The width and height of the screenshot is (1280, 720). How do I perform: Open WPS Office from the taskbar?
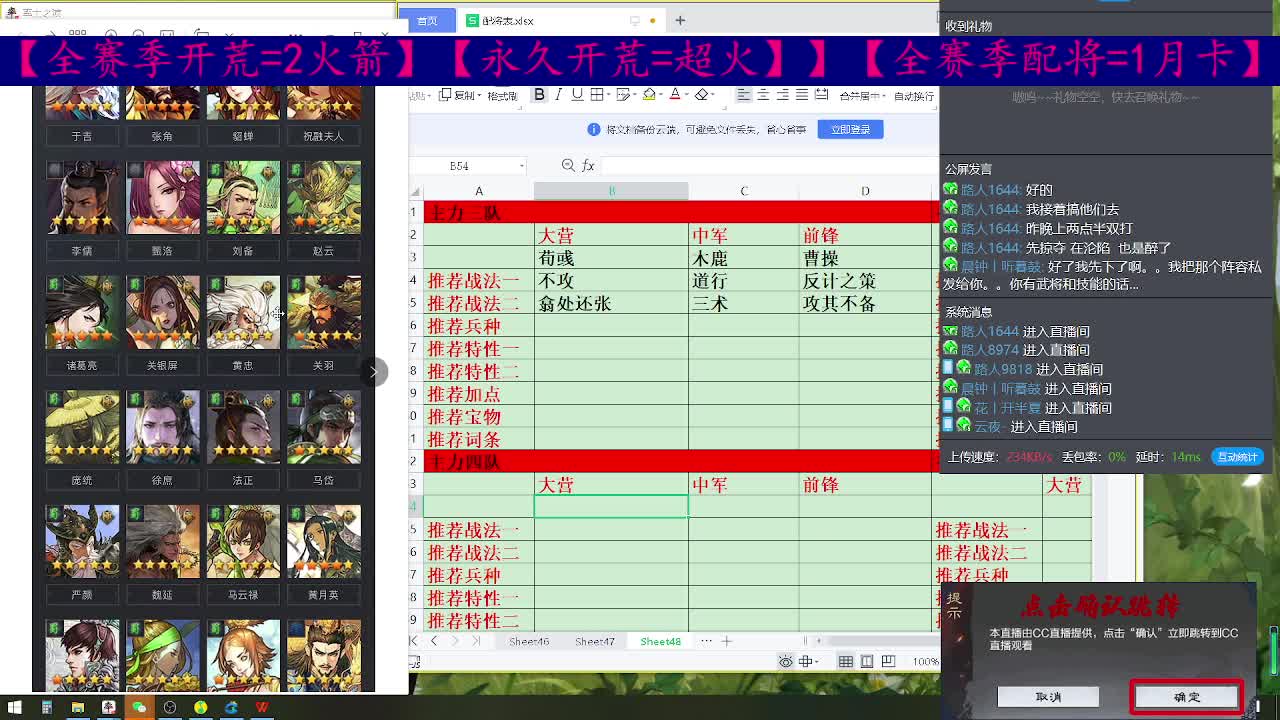coord(262,708)
